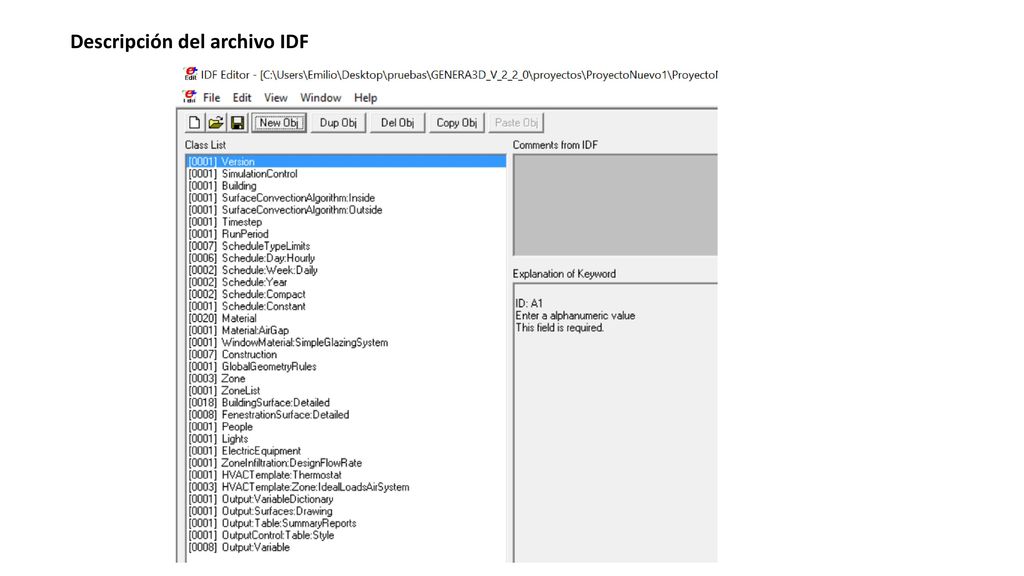This screenshot has width=1024, height=576.
Task: Select the People class
Action: pos(346,426)
